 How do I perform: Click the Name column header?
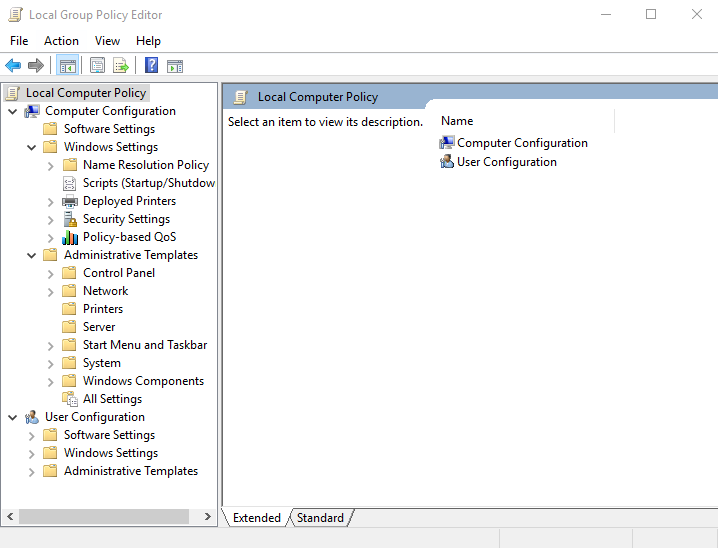[x=457, y=121]
